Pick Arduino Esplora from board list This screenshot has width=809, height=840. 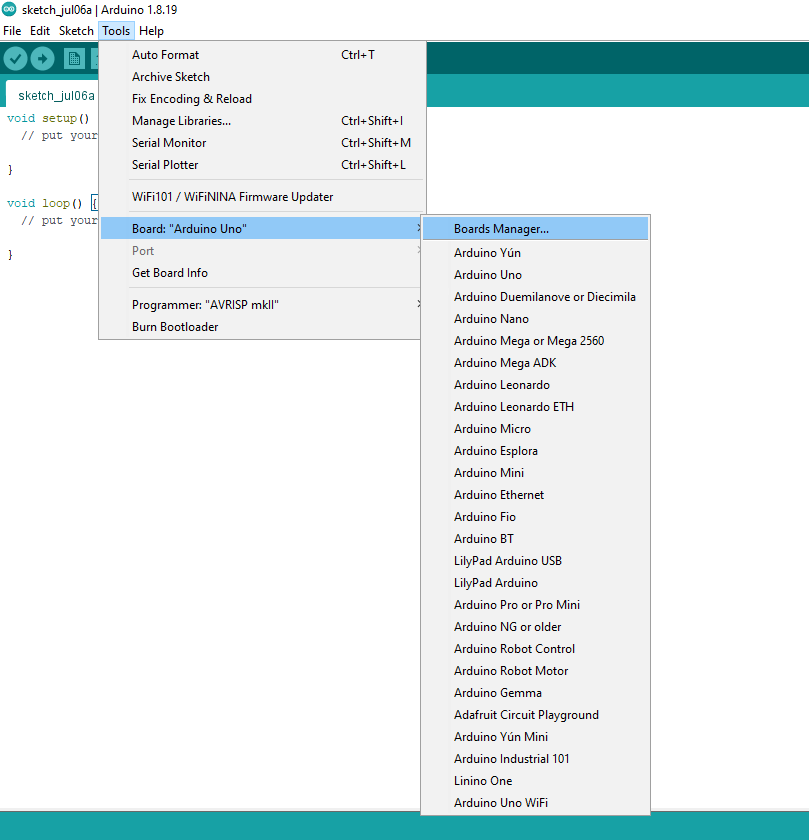(535, 451)
